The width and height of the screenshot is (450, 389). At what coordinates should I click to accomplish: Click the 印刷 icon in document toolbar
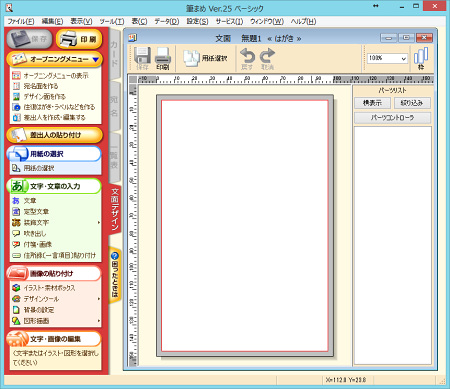pos(163,58)
